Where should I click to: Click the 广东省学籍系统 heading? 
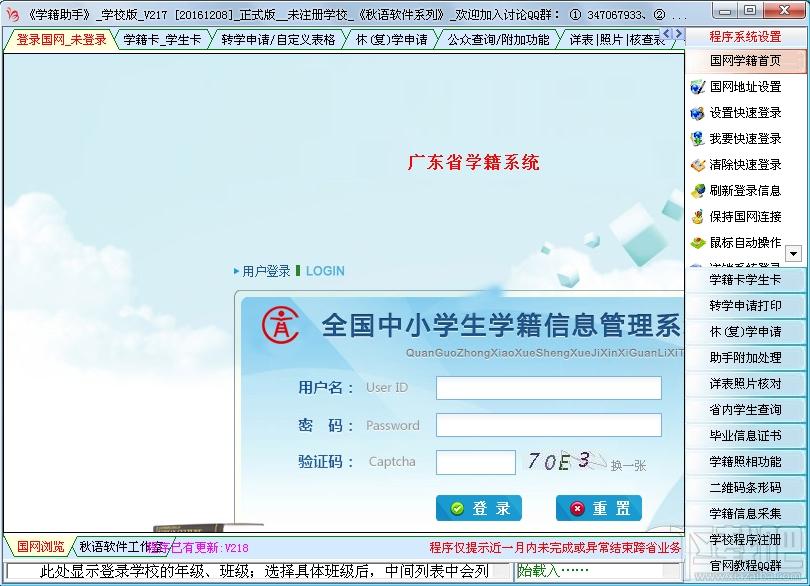(x=473, y=162)
